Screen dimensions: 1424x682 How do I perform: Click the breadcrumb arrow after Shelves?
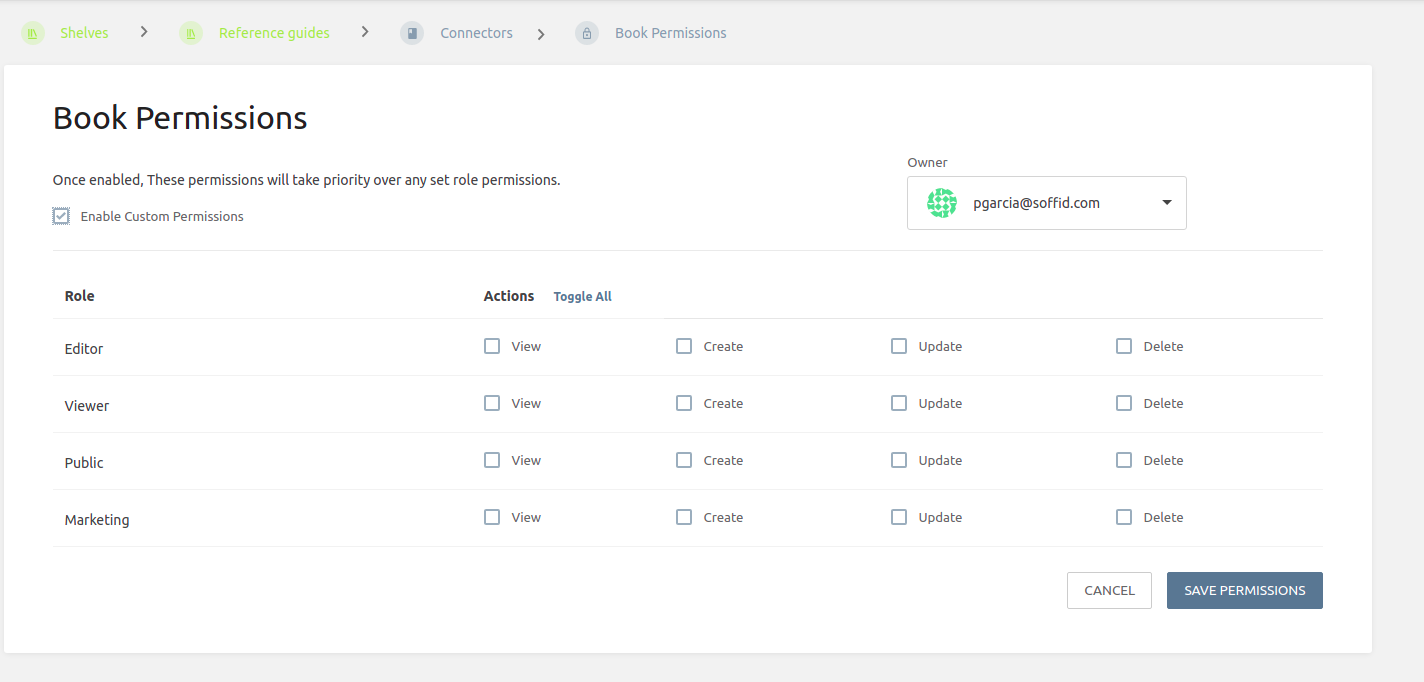coord(144,32)
